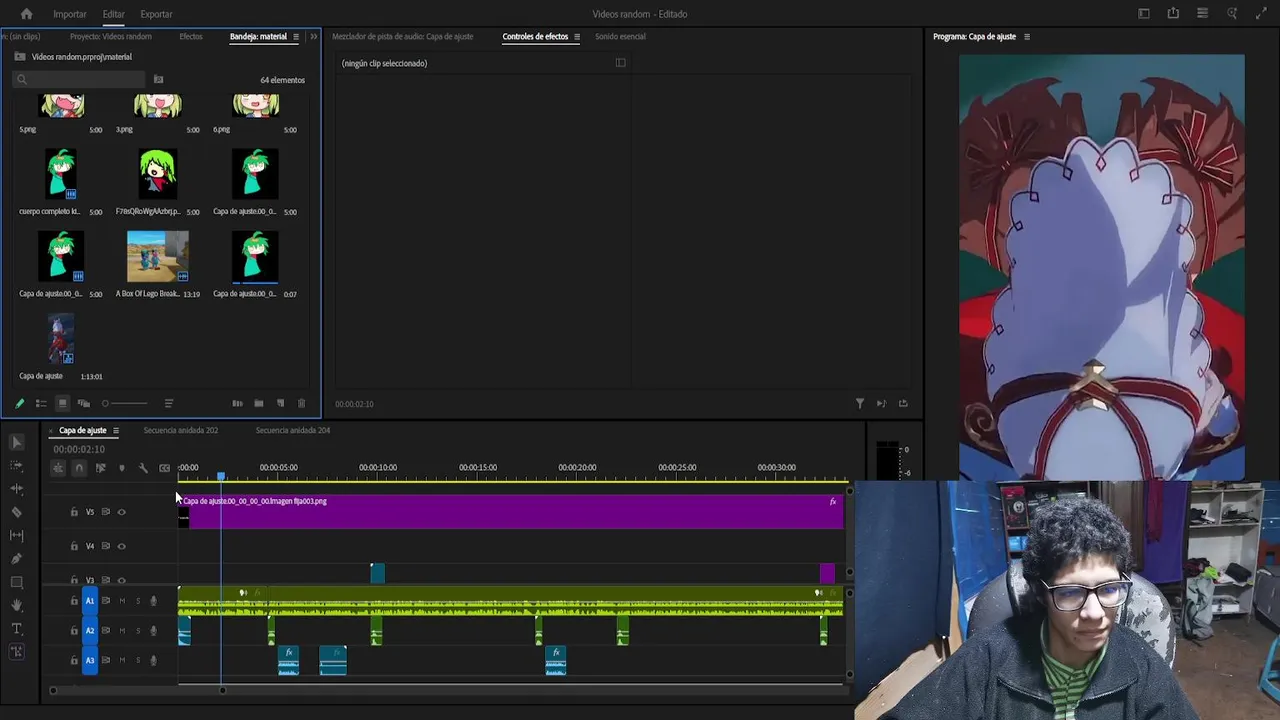Viewport: 1280px width, 720px height.
Task: Create new search bin from query icon
Action: [158, 79]
